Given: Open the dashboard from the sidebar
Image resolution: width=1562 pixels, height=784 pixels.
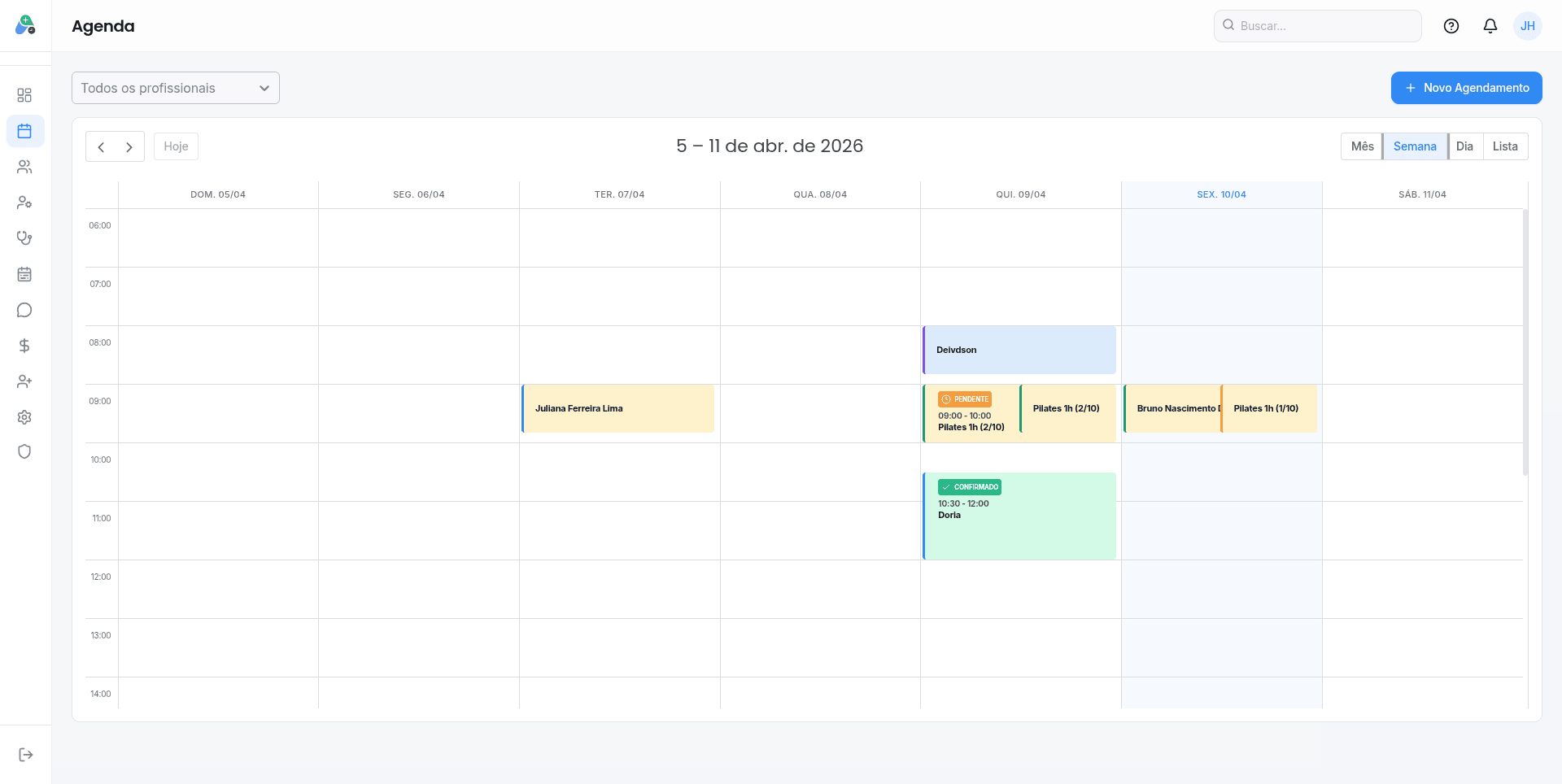Looking at the screenshot, I should point(24,95).
